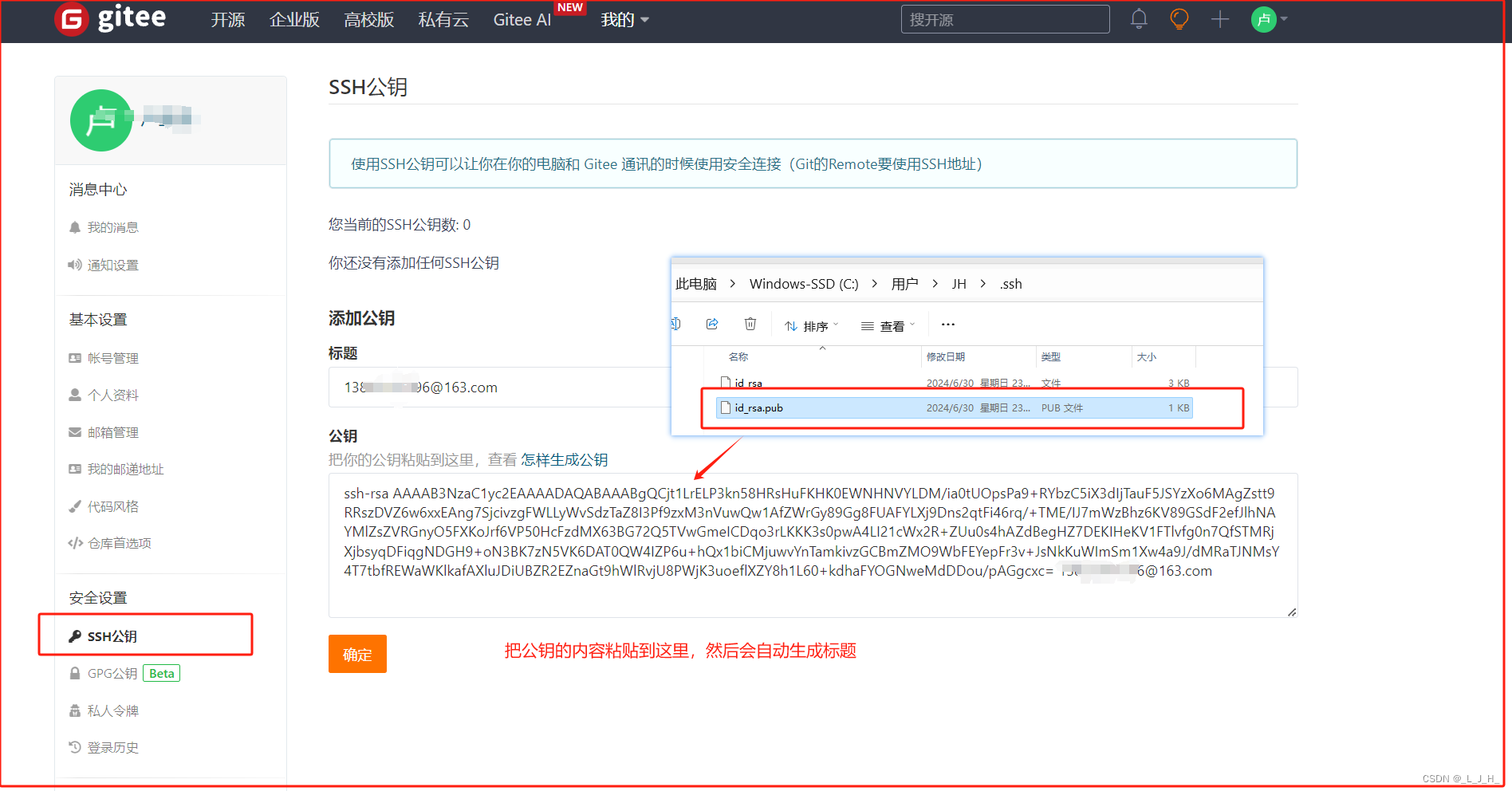The width and height of the screenshot is (1512, 791).
Task: Click Windows-SSD (C:) in breadcrumb
Action: (804, 284)
